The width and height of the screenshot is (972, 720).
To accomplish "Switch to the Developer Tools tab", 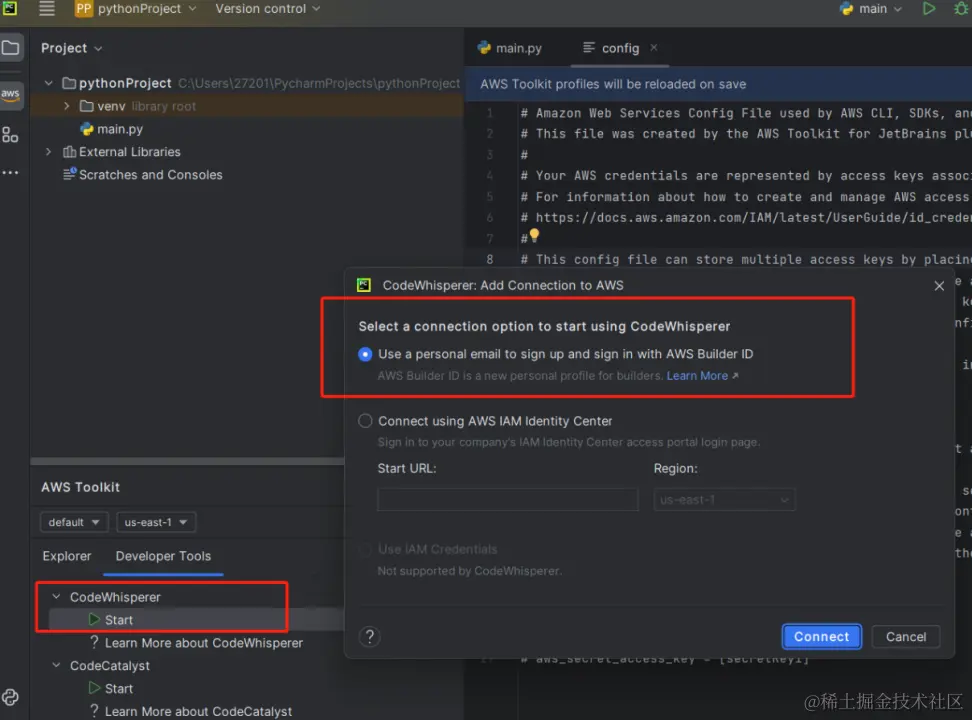I will [163, 556].
